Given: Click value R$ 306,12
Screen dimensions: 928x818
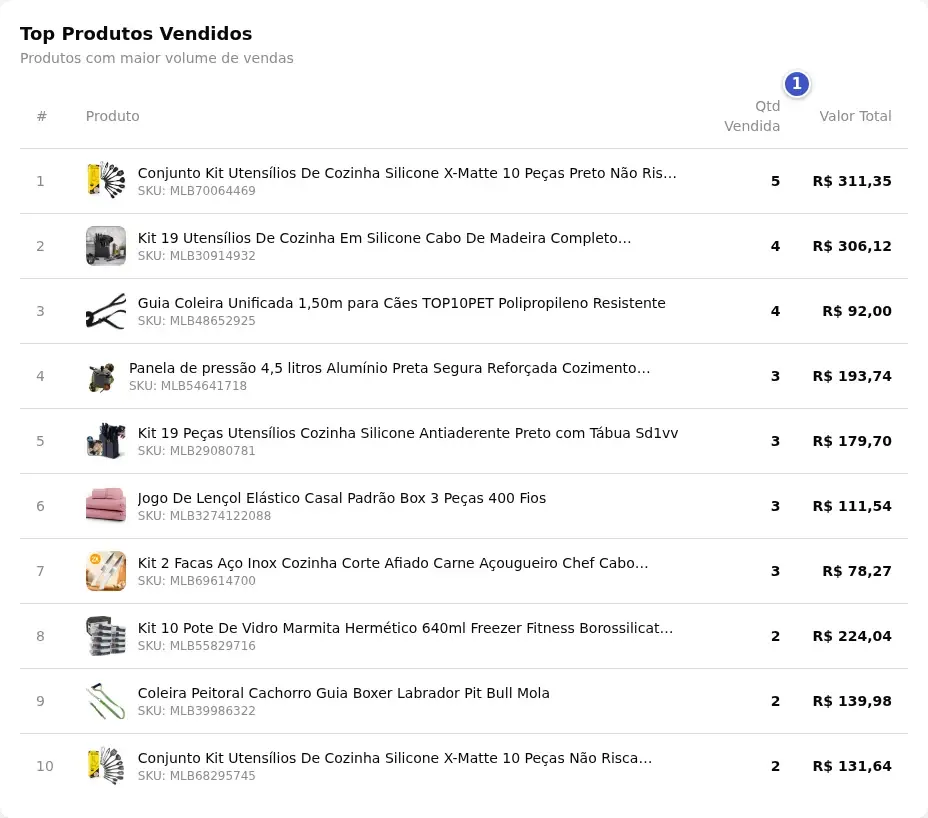Looking at the screenshot, I should 852,246.
